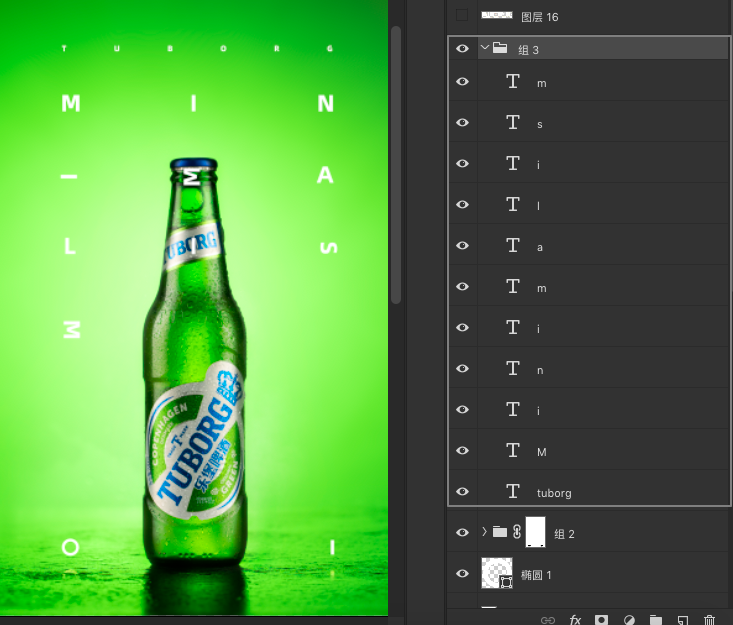Click the T type icon of layer a
The height and width of the screenshot is (625, 733).
click(513, 245)
